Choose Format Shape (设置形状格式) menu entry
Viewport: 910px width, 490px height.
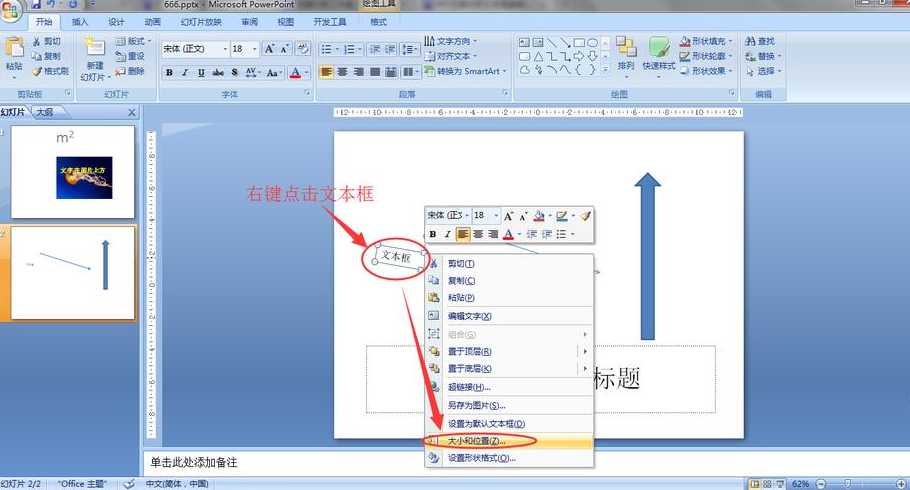click(x=510, y=458)
